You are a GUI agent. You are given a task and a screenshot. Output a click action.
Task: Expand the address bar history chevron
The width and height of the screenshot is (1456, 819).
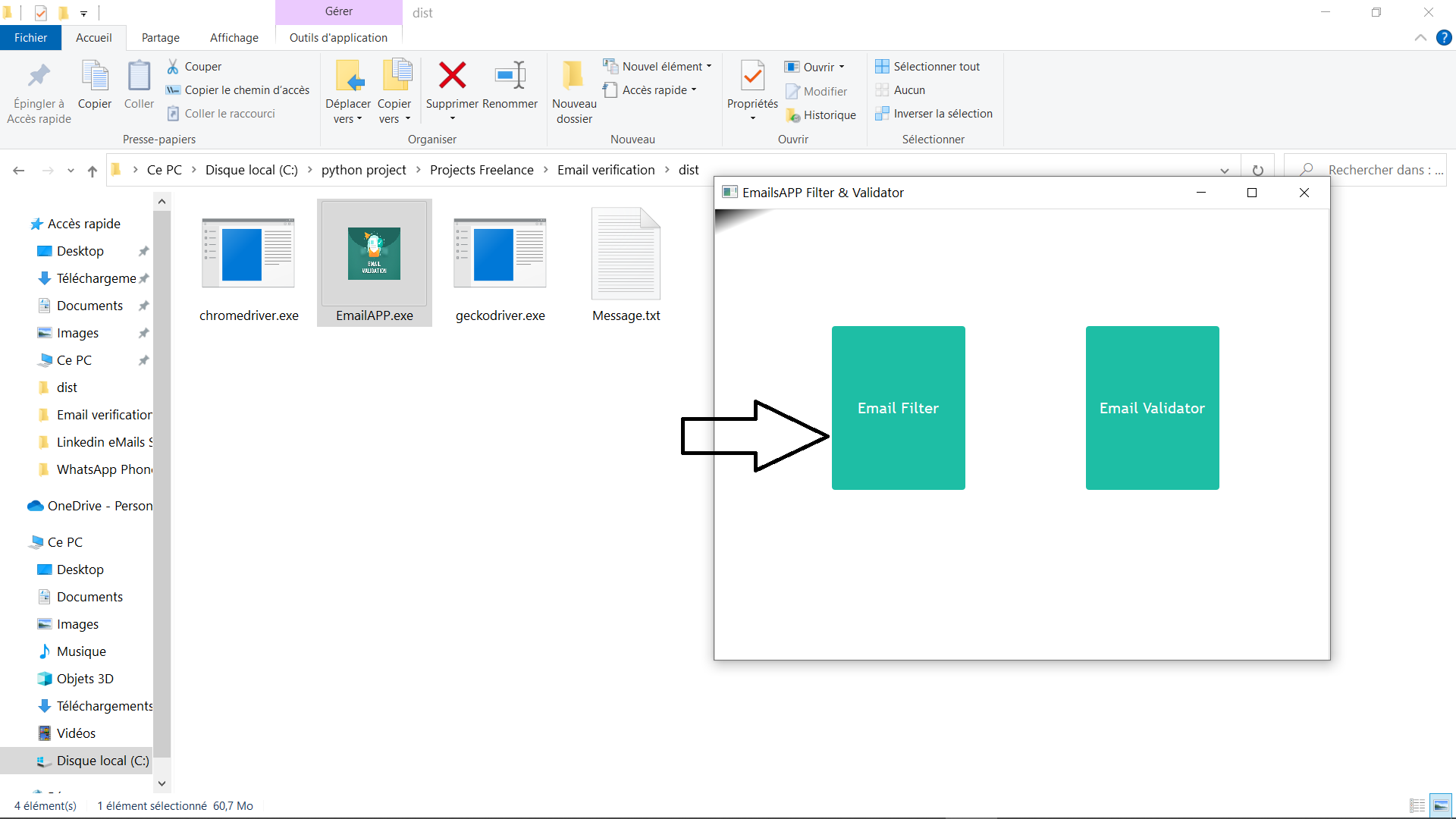point(1224,171)
